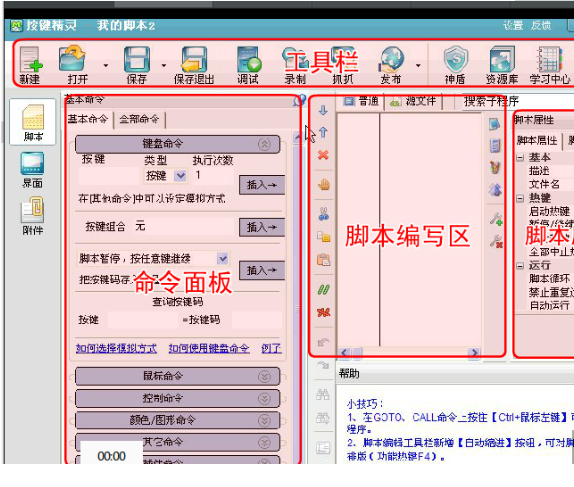Click 插入 button beside 脚本暂停 dropdown

coord(262,271)
